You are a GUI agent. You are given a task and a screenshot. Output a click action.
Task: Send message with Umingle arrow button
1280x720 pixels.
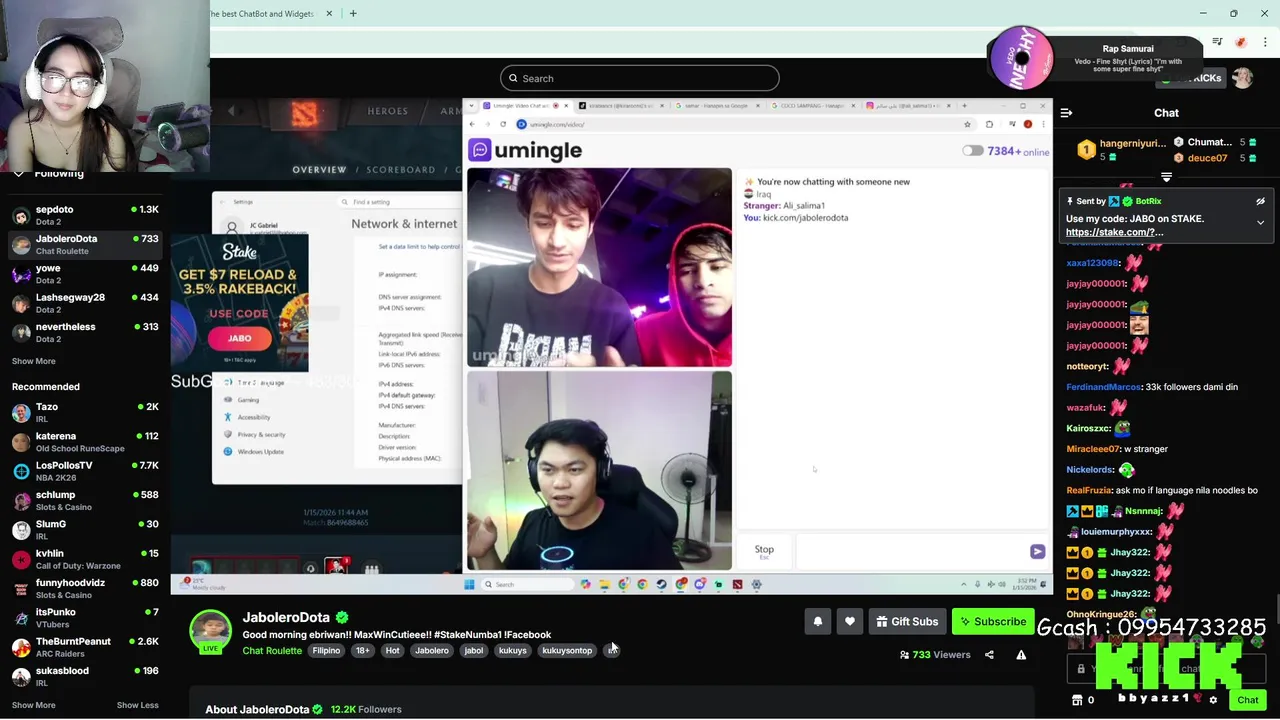(1037, 552)
